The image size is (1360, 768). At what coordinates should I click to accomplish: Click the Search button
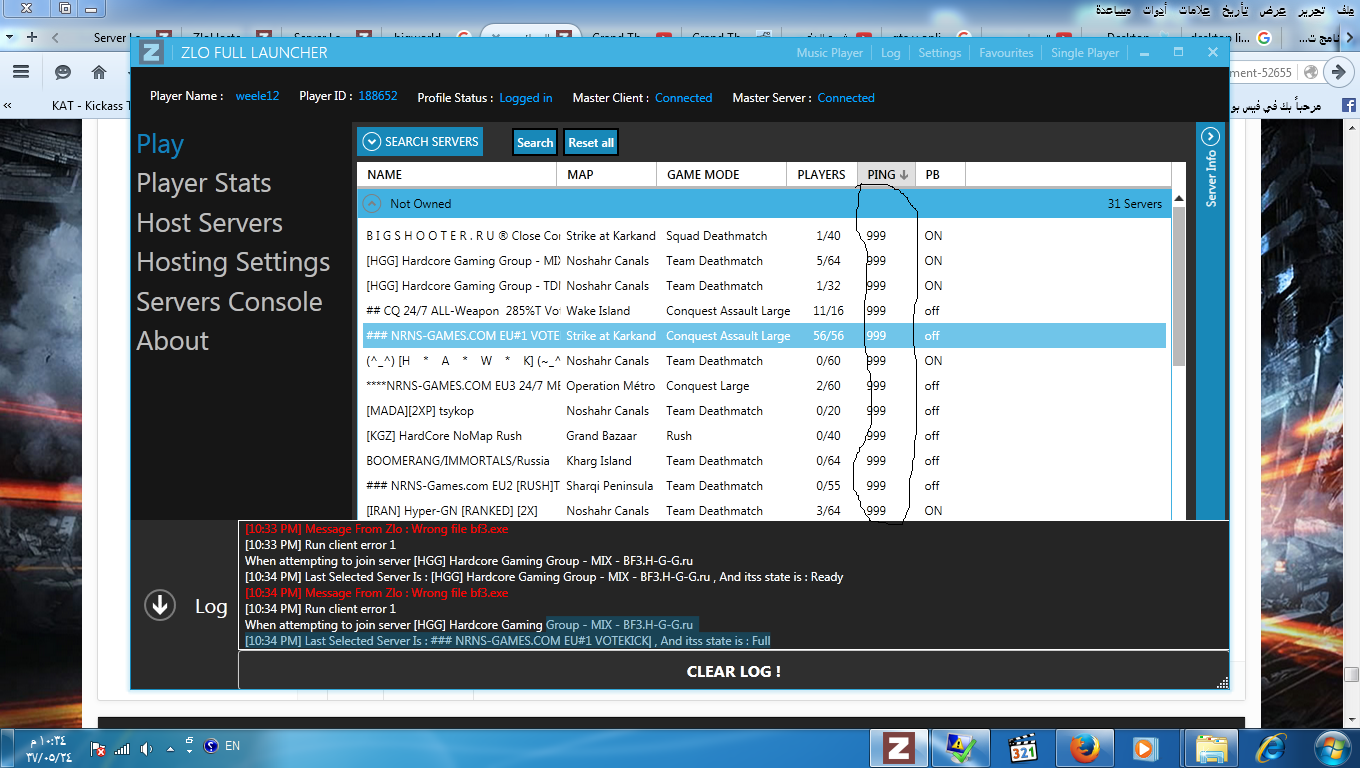pos(535,143)
